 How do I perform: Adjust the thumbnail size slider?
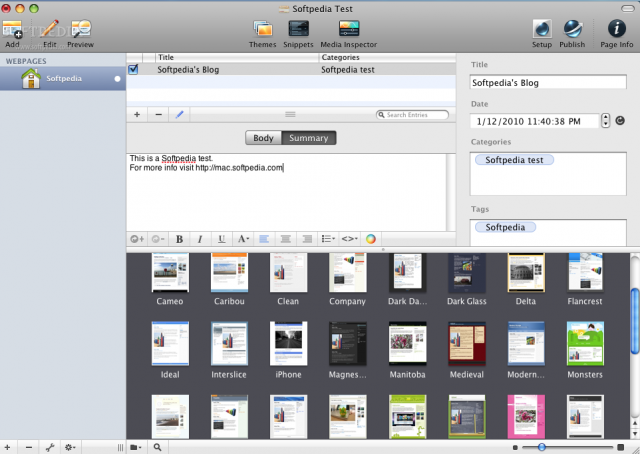542,447
